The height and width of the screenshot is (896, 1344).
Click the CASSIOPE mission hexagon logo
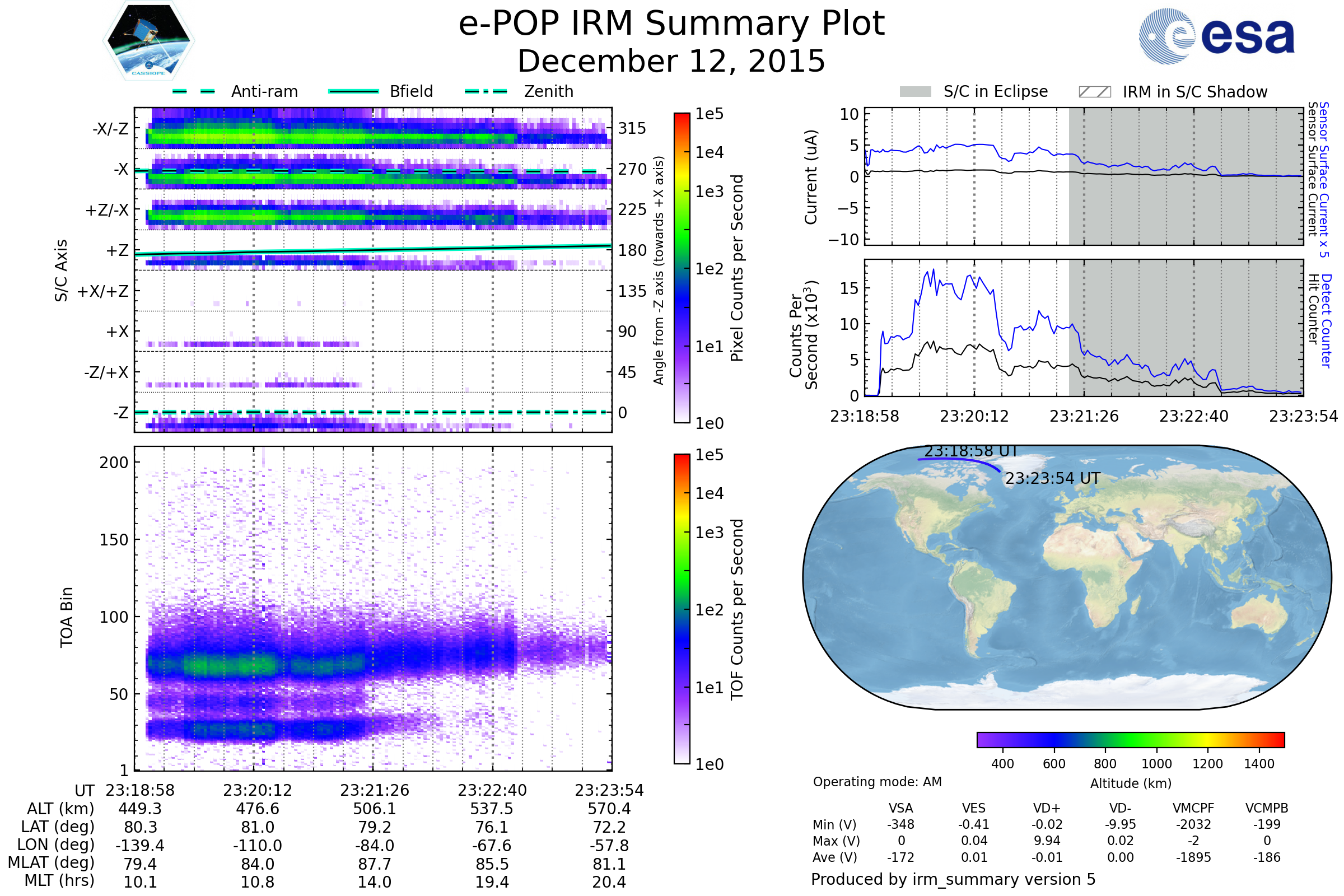click(x=148, y=41)
